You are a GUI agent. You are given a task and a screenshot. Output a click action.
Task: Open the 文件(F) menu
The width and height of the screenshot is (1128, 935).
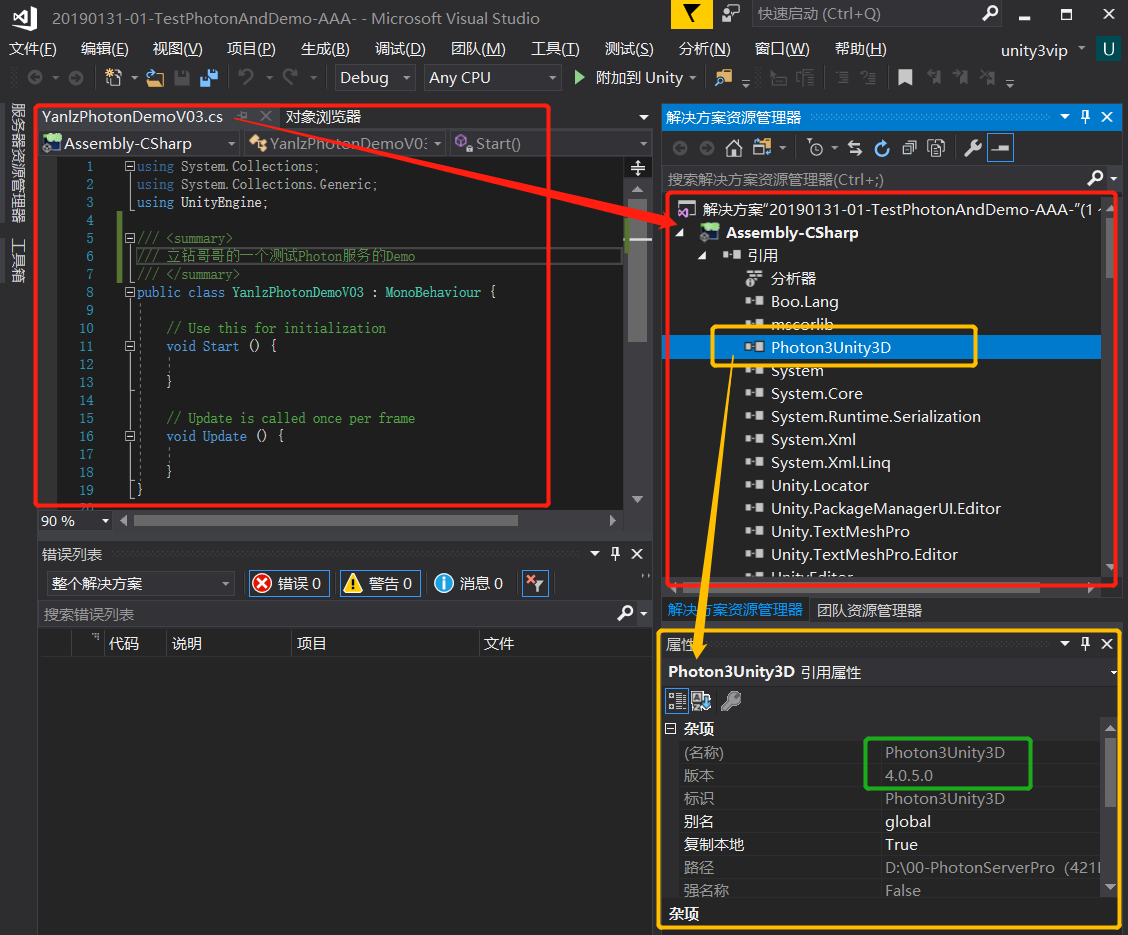click(33, 49)
